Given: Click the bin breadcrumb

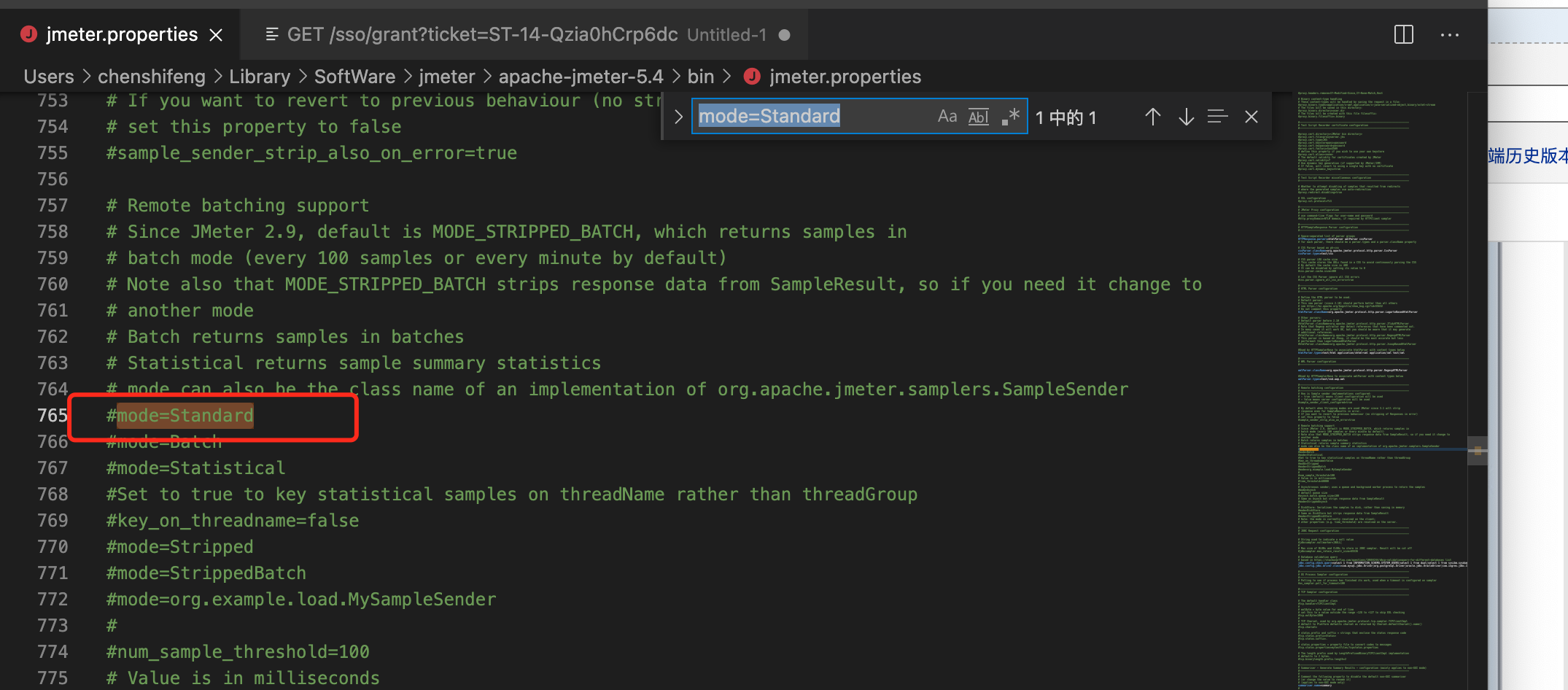Looking at the screenshot, I should point(701,77).
